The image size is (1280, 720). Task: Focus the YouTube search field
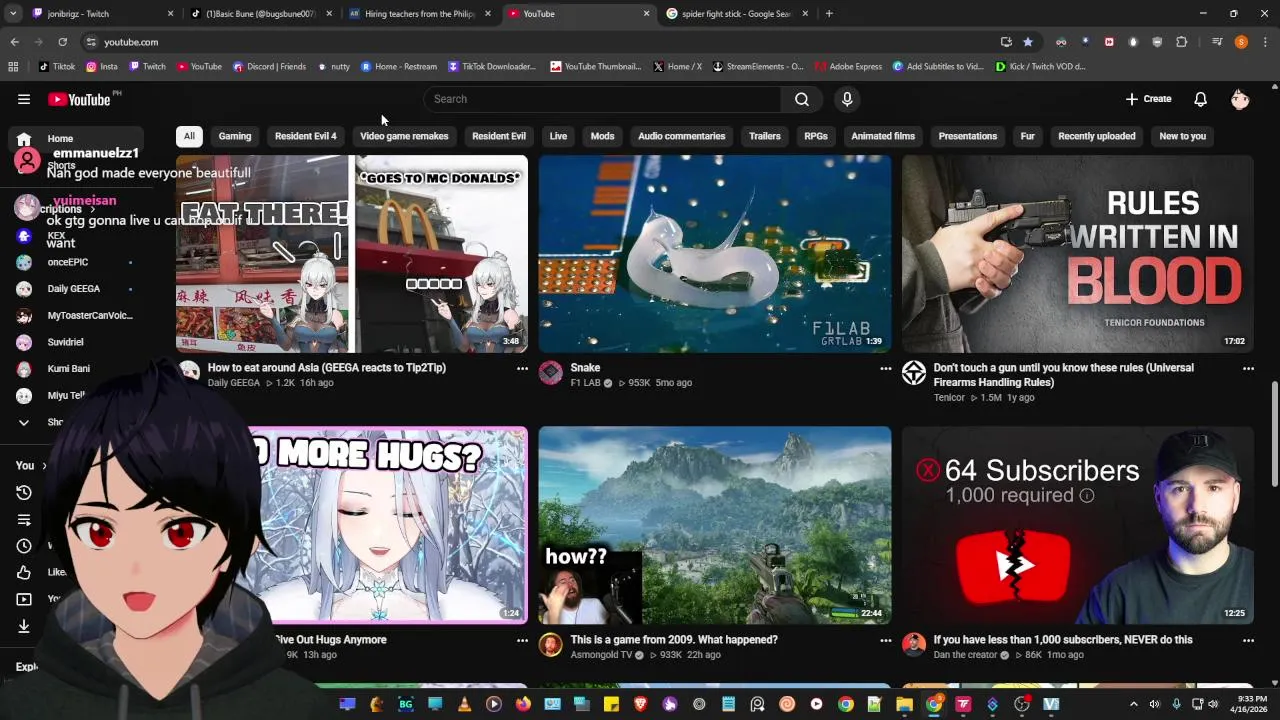[603, 99]
